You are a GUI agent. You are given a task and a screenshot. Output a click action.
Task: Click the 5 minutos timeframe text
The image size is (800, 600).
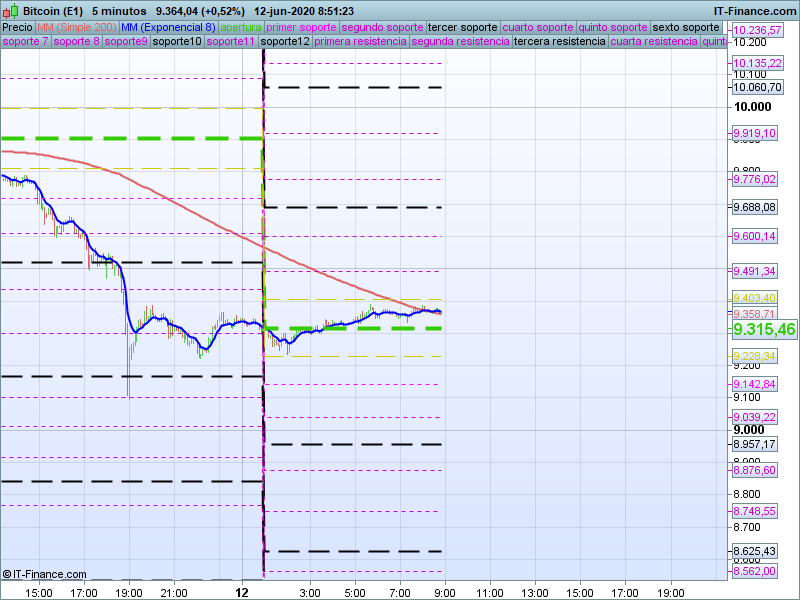[x=119, y=11]
